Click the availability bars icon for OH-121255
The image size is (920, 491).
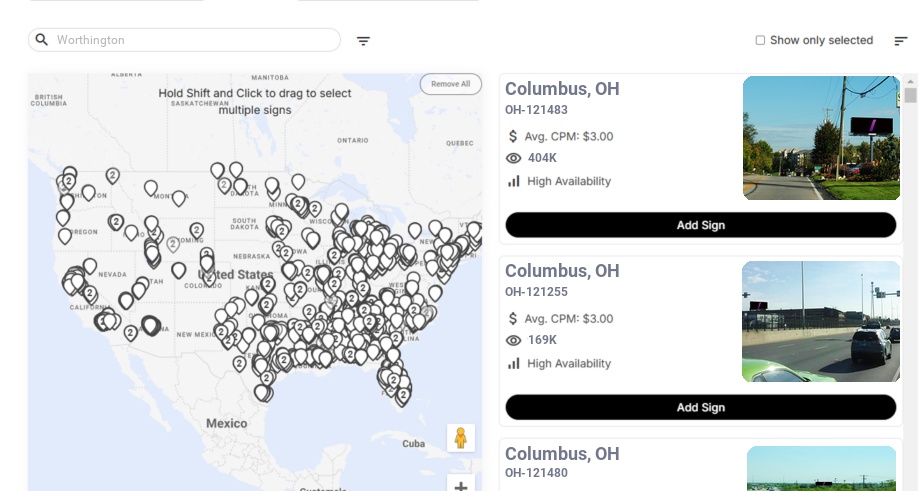[514, 363]
